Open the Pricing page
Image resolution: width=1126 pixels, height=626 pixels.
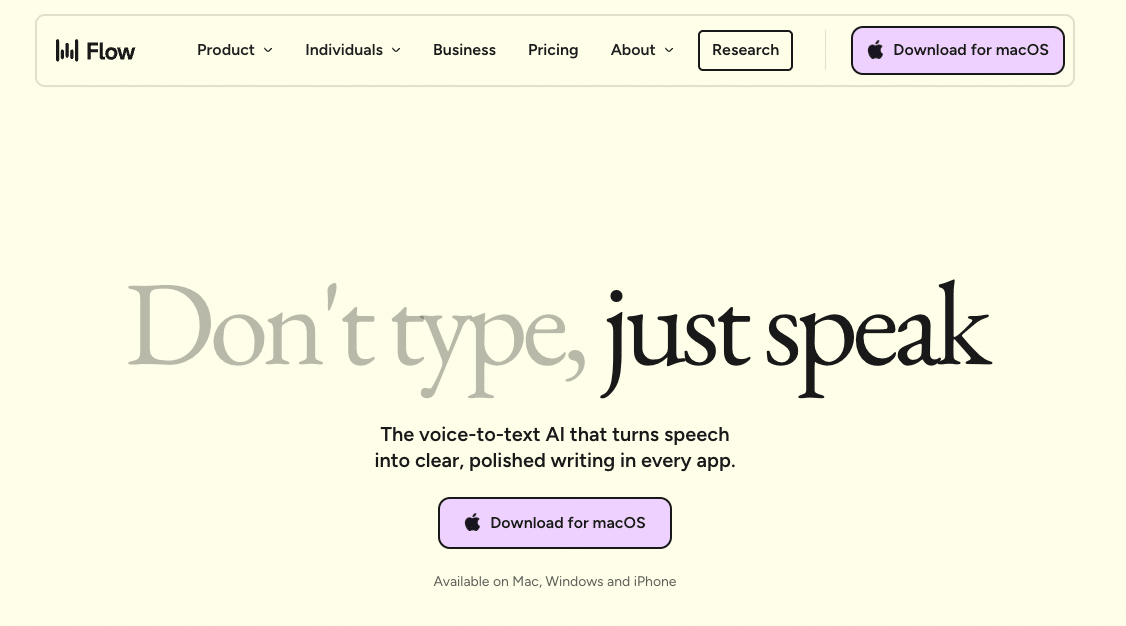click(553, 50)
